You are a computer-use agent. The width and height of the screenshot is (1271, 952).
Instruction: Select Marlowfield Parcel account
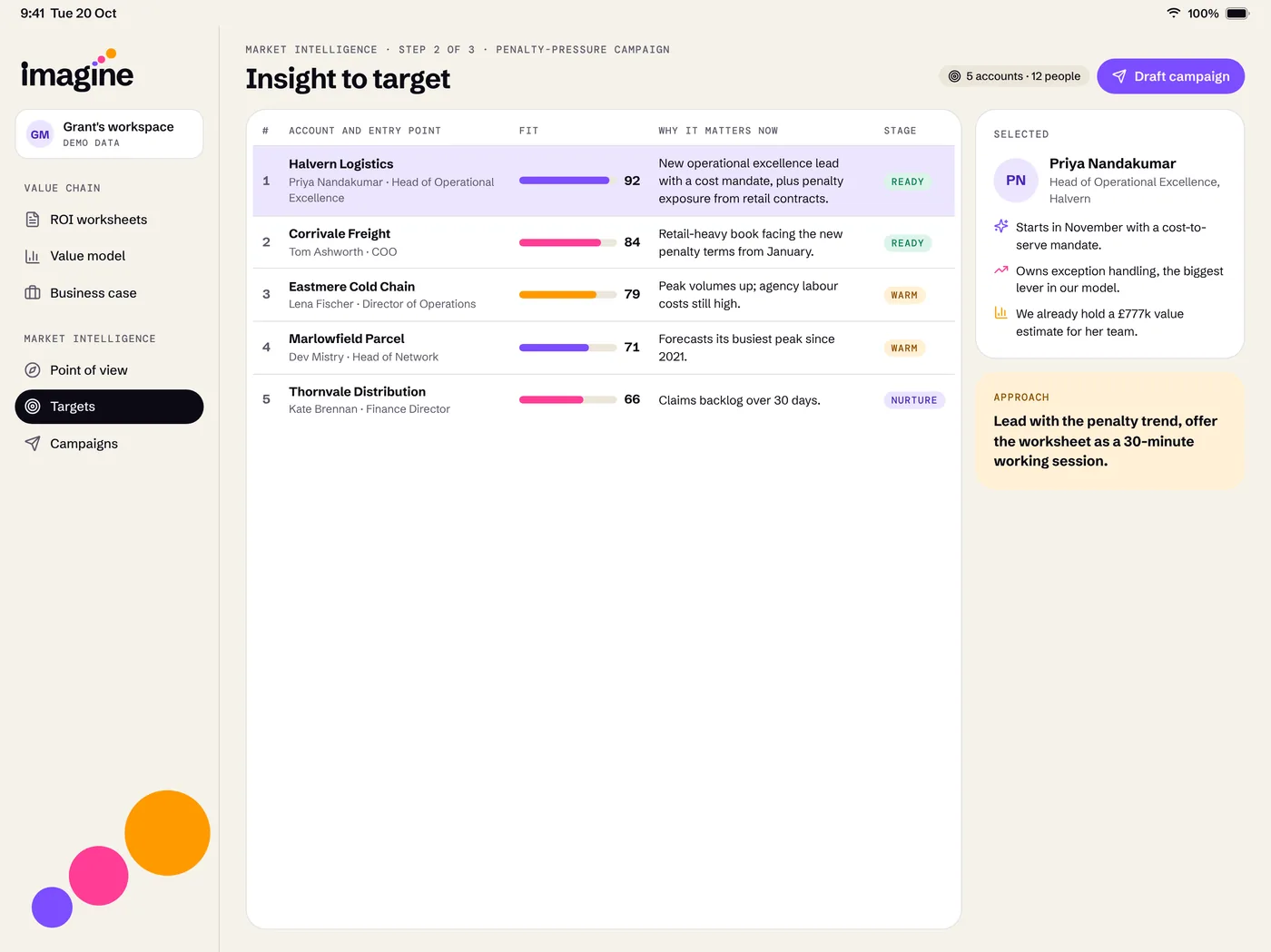(x=604, y=348)
